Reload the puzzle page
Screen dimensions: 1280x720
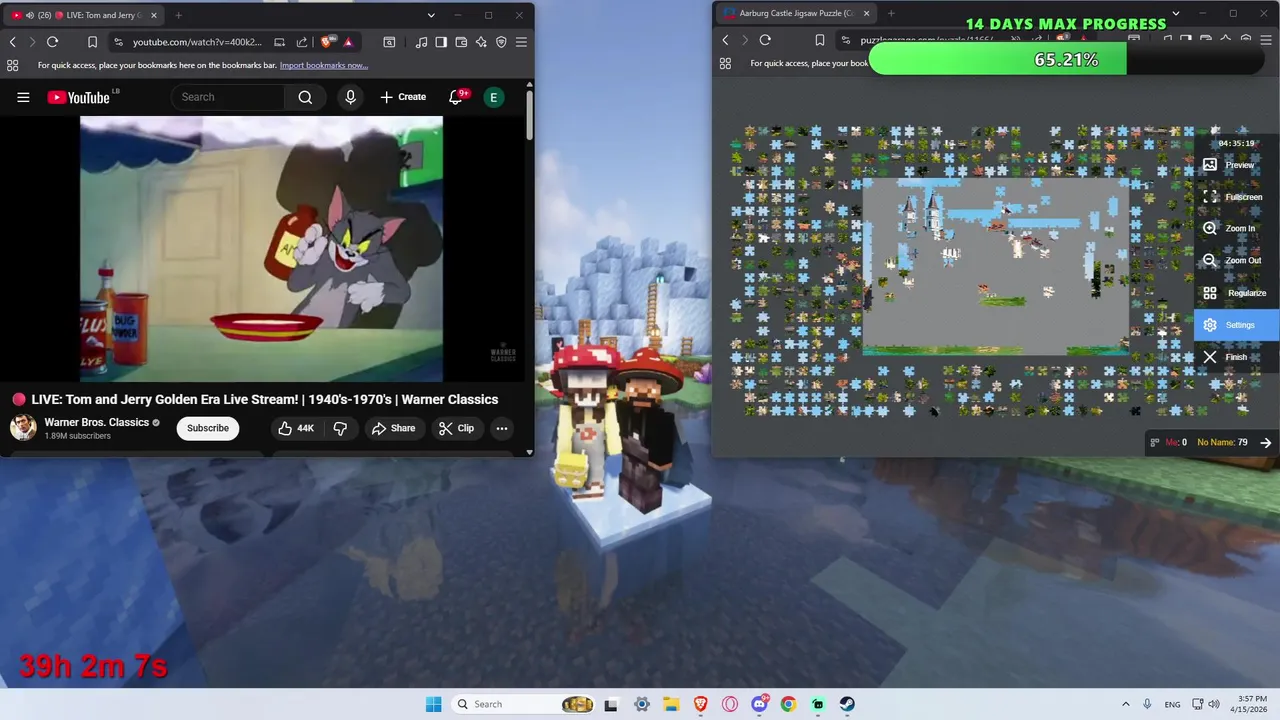point(765,40)
